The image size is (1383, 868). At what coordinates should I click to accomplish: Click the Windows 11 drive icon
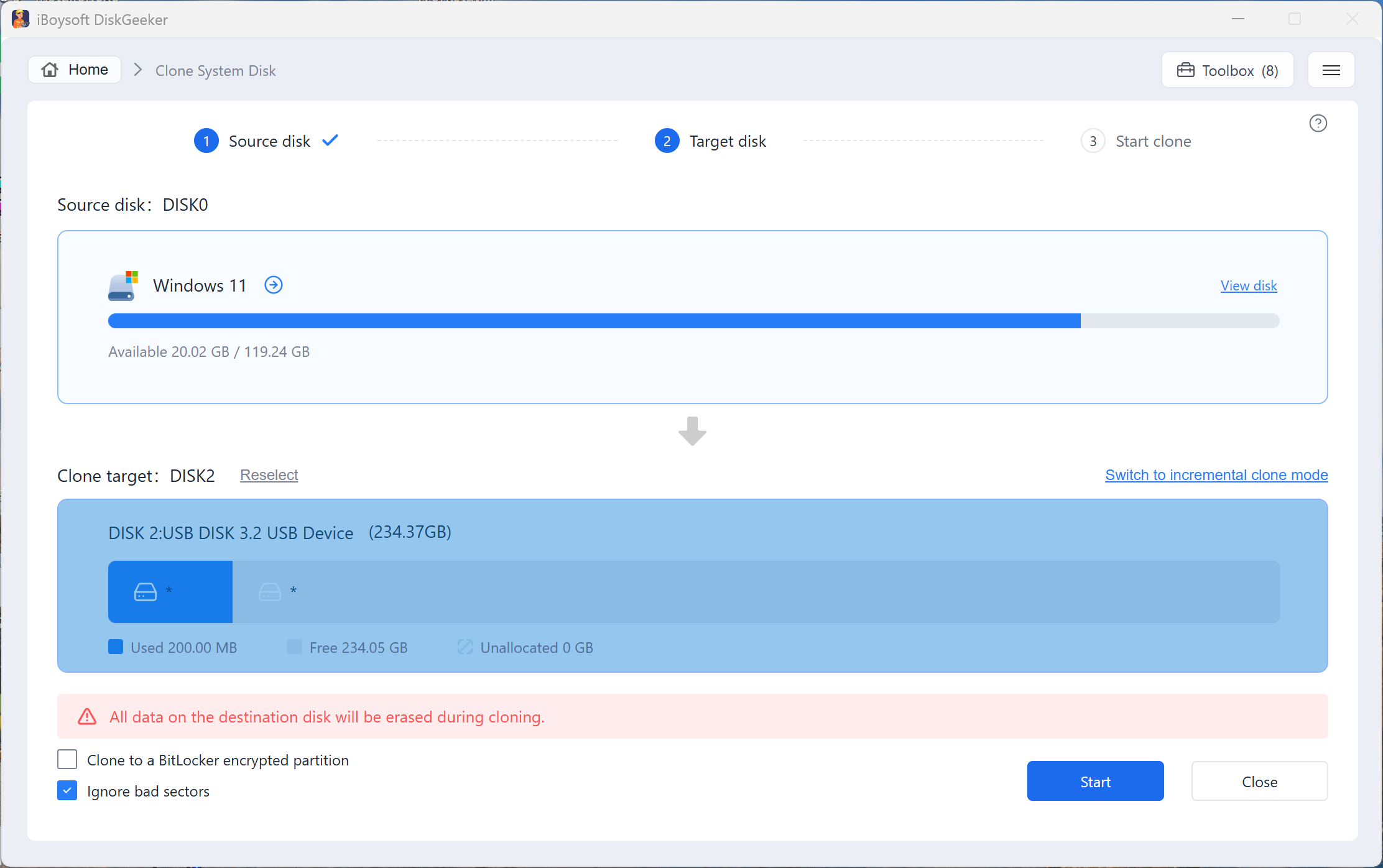coord(123,285)
